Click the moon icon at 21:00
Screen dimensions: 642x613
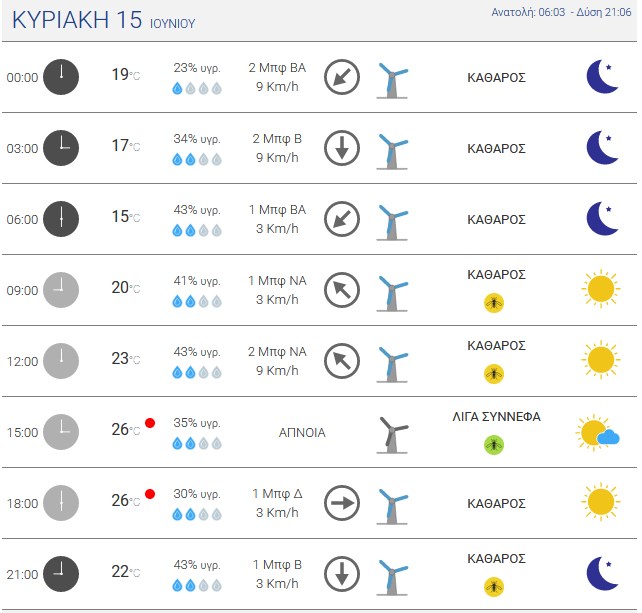click(602, 573)
